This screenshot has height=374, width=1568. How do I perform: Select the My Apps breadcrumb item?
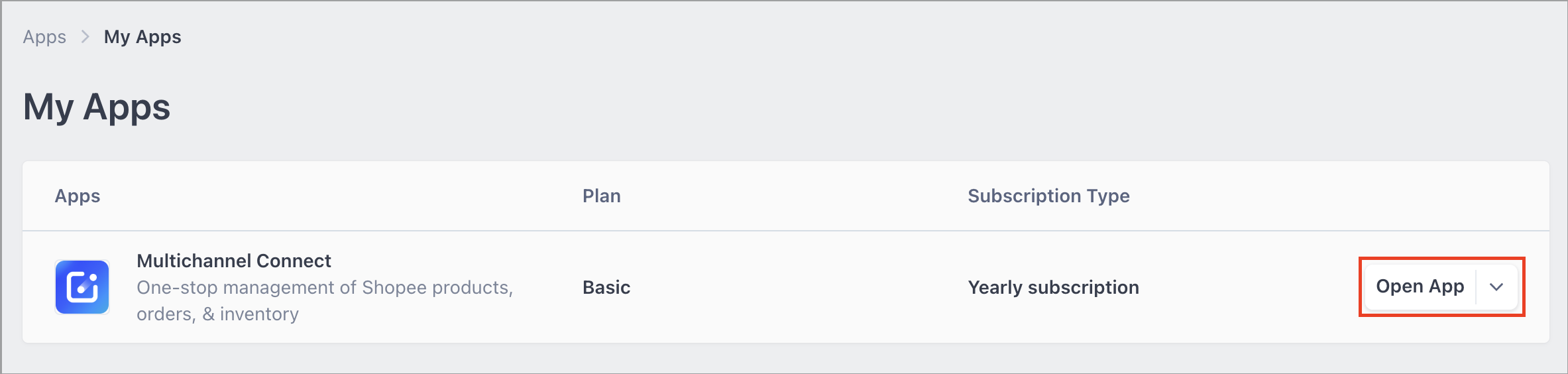point(142,36)
